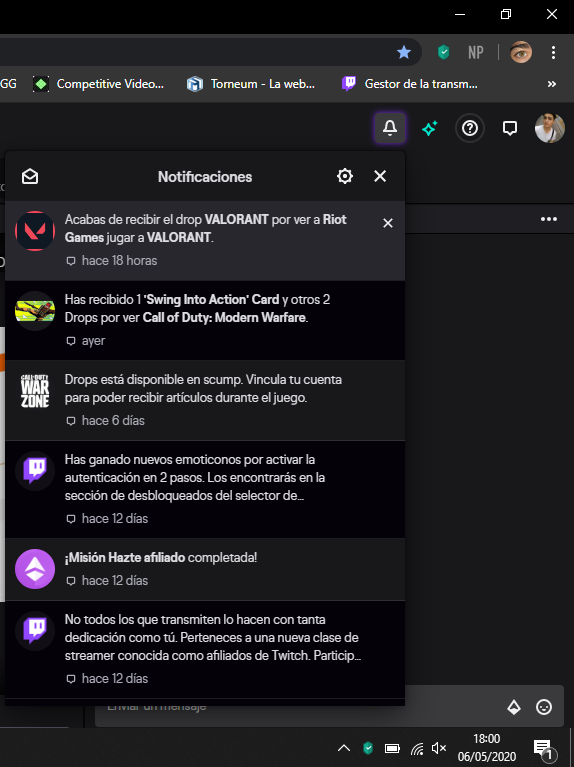Open the nuevos emoticonos 2 pasos notification
The image size is (574, 767).
pos(205,489)
